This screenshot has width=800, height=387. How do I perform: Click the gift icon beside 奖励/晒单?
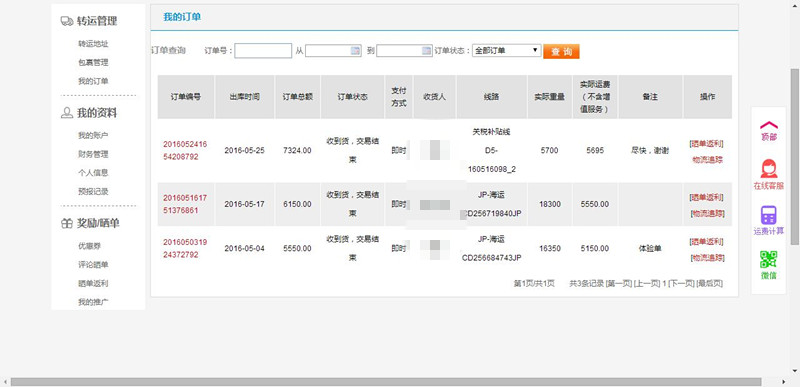click(66, 223)
